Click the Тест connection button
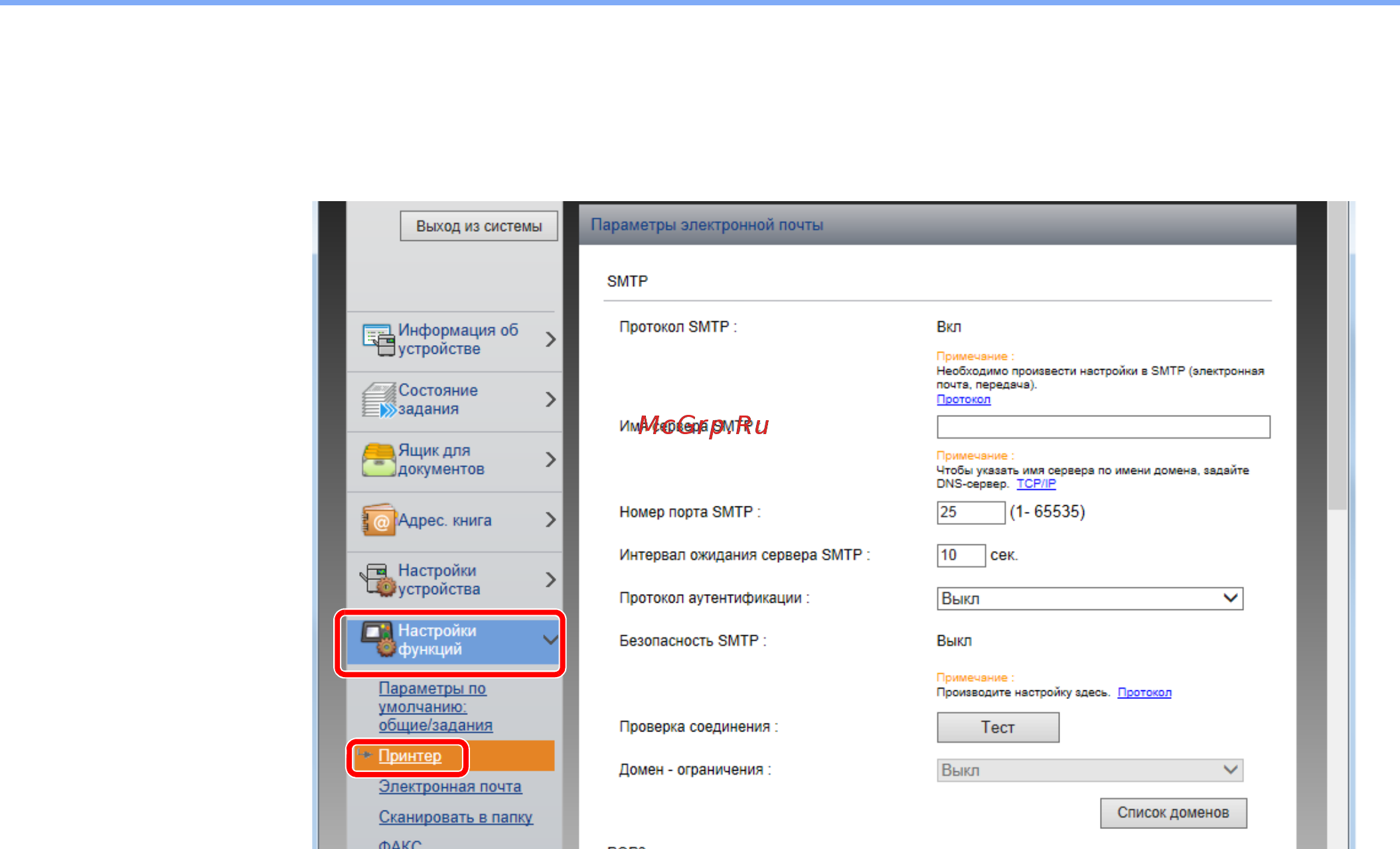The width and height of the screenshot is (1400, 849). click(998, 728)
